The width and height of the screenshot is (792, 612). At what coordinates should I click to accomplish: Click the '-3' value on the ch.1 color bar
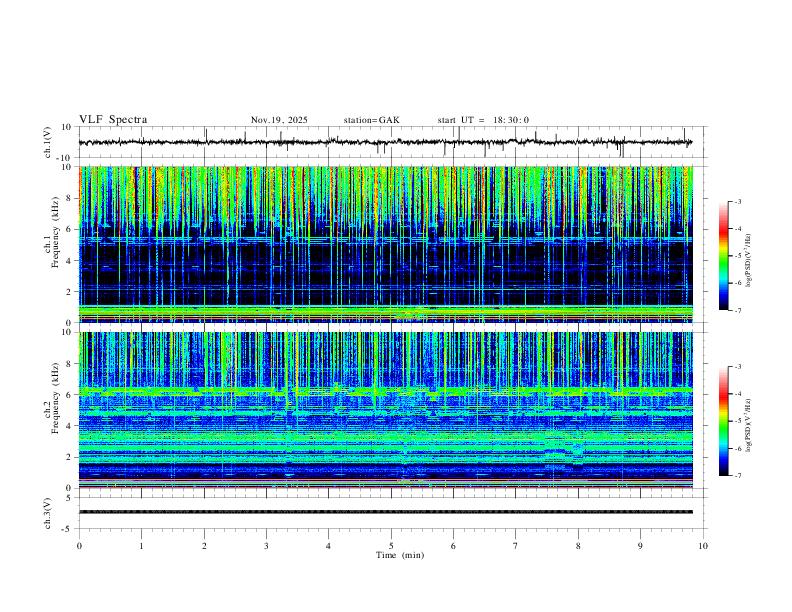(x=738, y=201)
